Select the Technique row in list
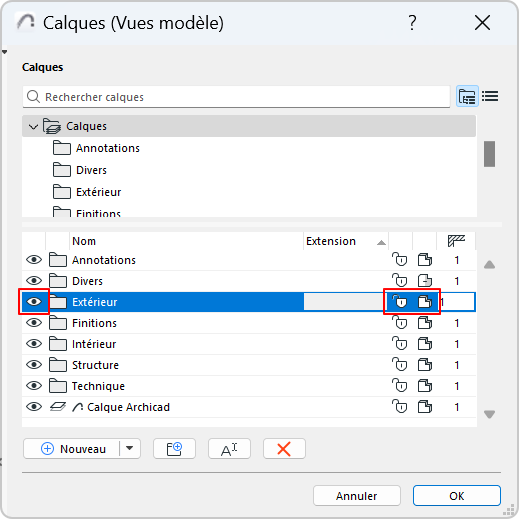This screenshot has width=519, height=519. [249, 386]
